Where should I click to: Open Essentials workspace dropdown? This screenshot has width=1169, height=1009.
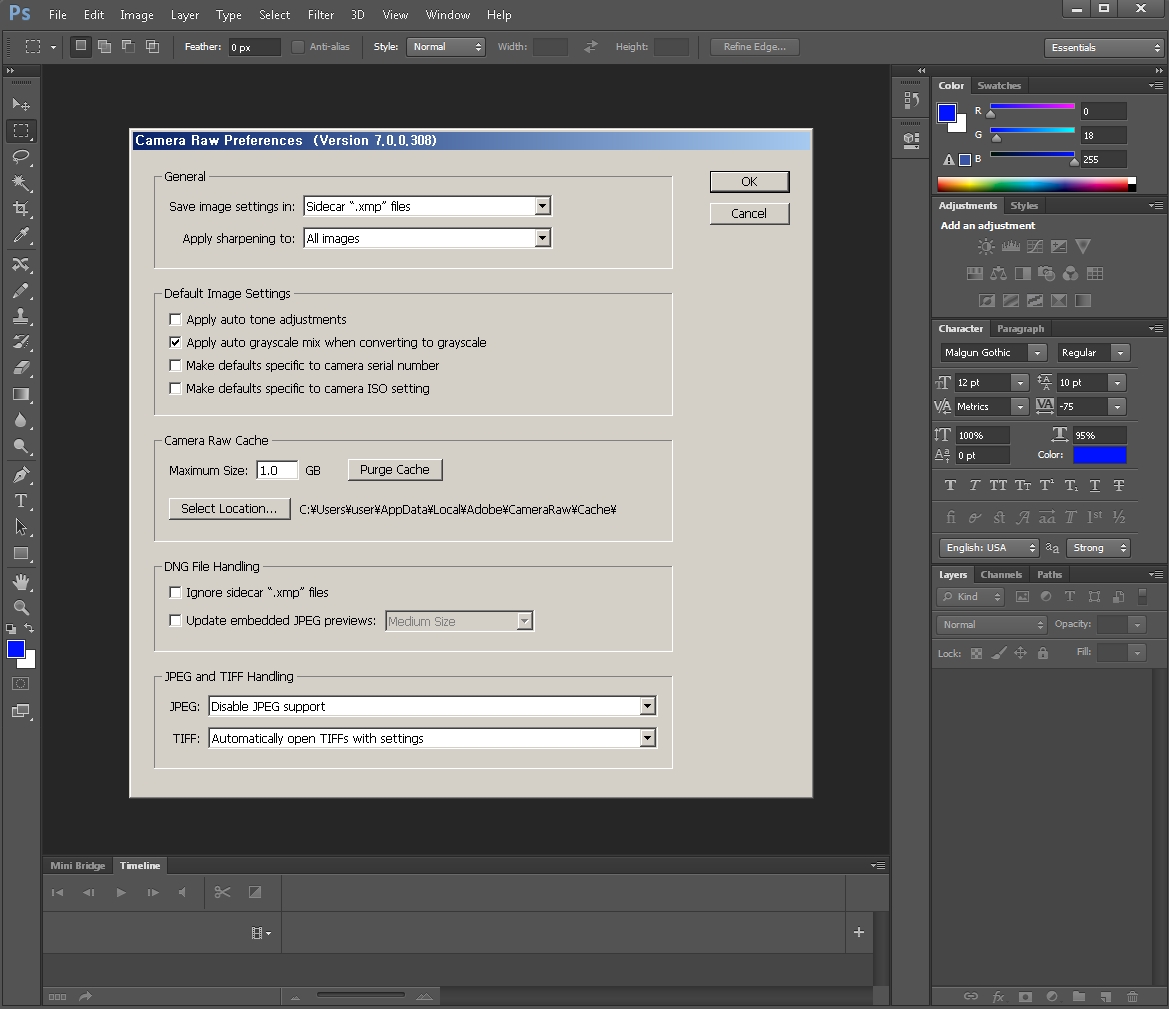coord(1103,48)
